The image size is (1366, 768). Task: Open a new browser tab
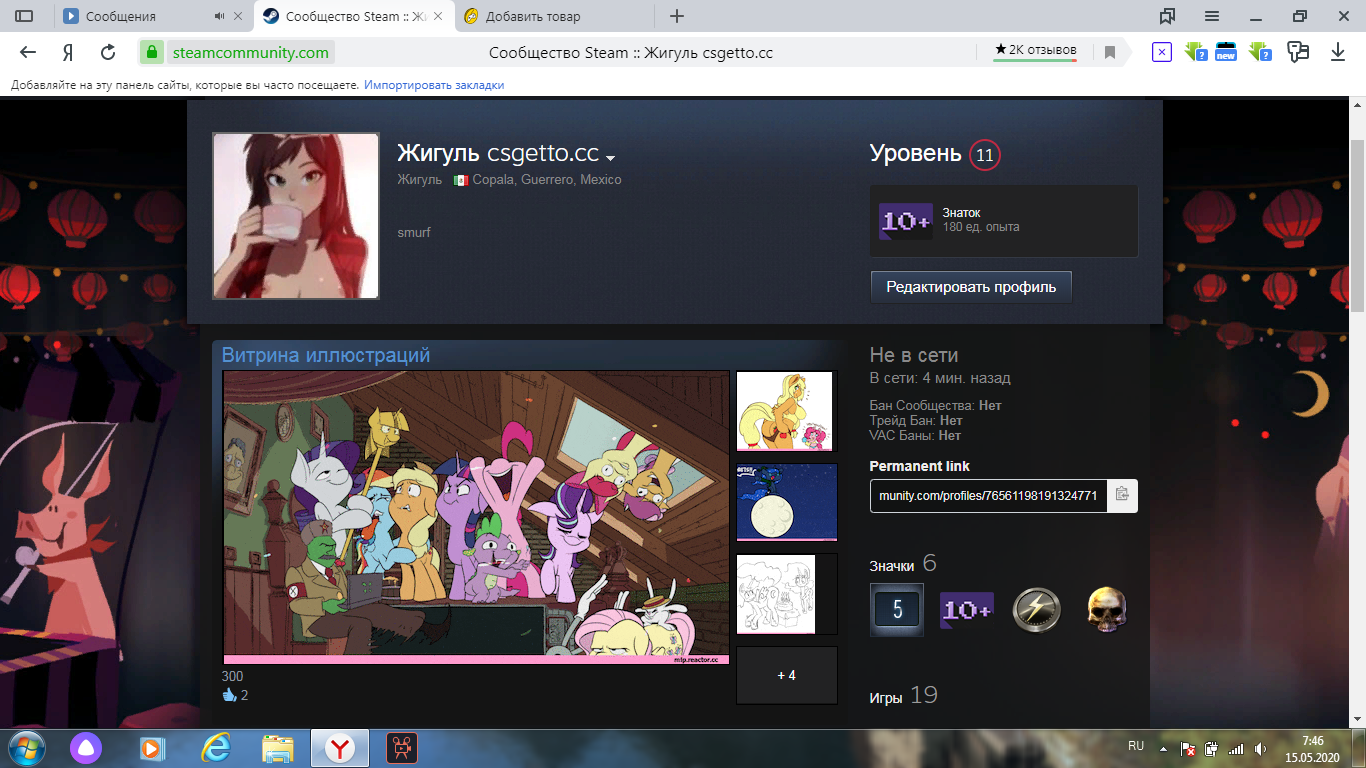pyautogui.click(x=677, y=16)
